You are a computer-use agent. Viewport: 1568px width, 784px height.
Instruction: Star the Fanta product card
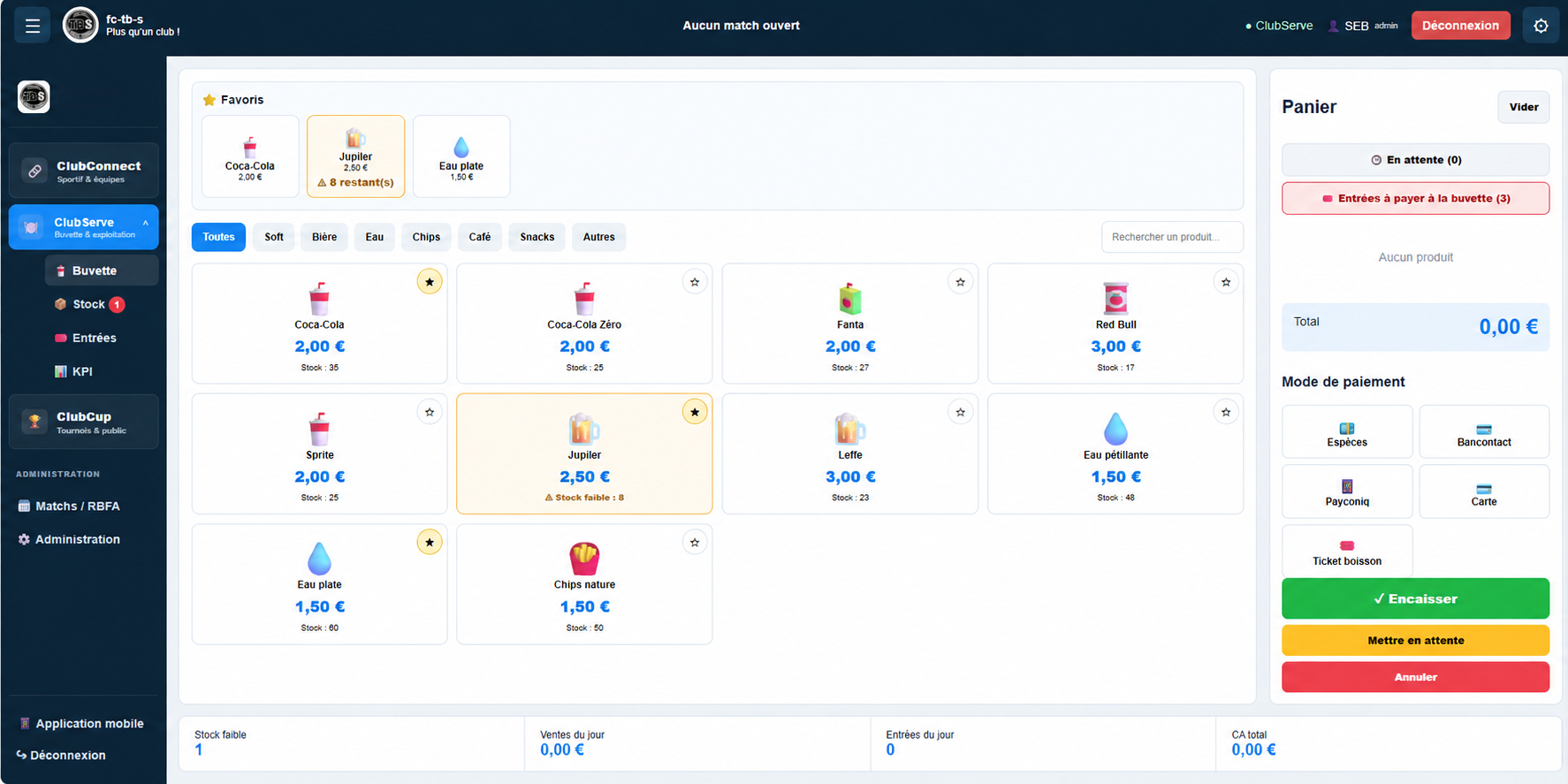(x=961, y=282)
